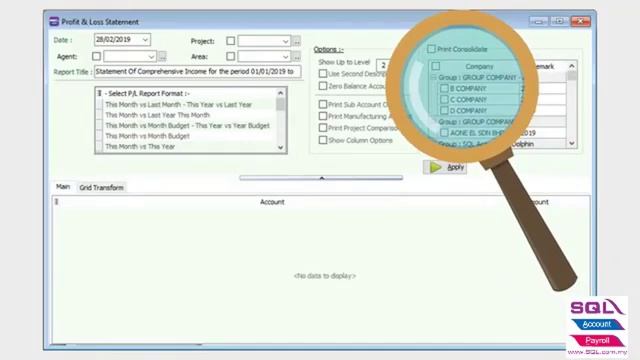Open the Date dropdown

145,40
